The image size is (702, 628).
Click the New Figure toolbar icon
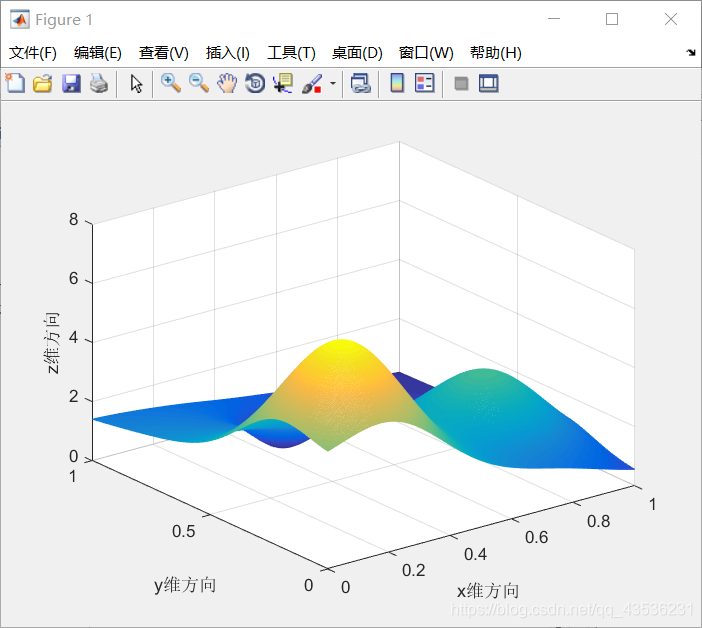(15, 83)
